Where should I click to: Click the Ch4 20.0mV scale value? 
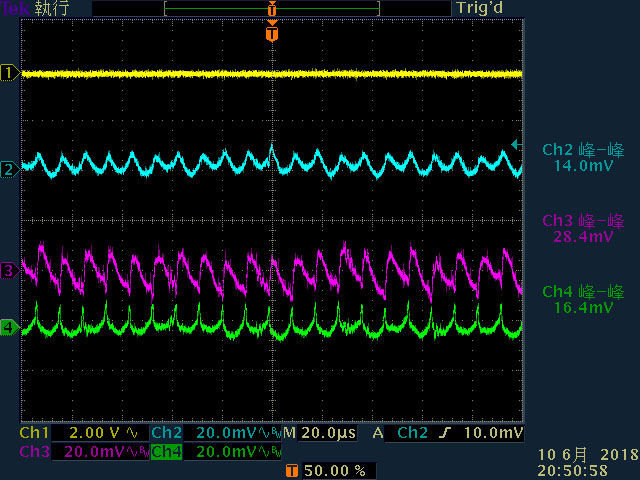(226, 452)
